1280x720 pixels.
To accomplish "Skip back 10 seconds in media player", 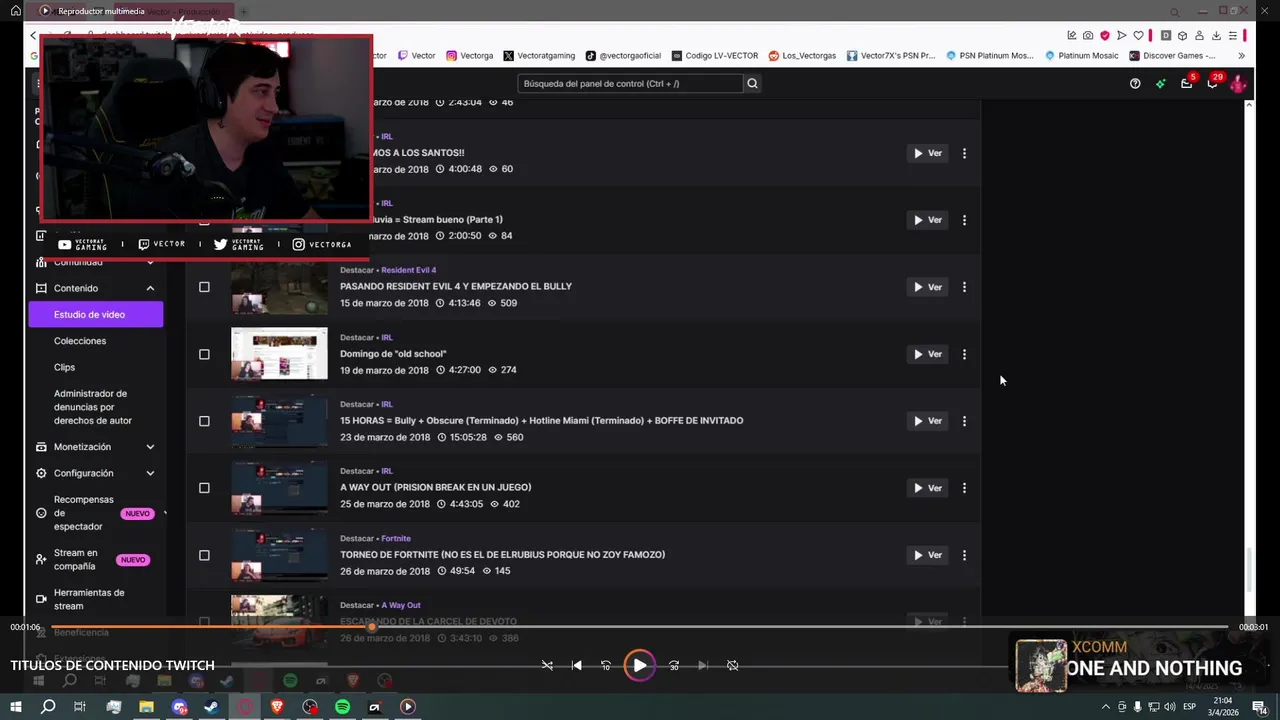I will (605, 665).
